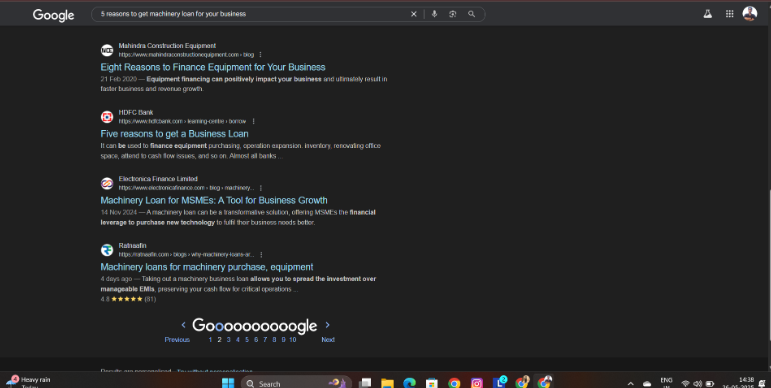771x388 pixels.
Task: Open Microsoft Store from taskbar
Action: tap(432, 383)
